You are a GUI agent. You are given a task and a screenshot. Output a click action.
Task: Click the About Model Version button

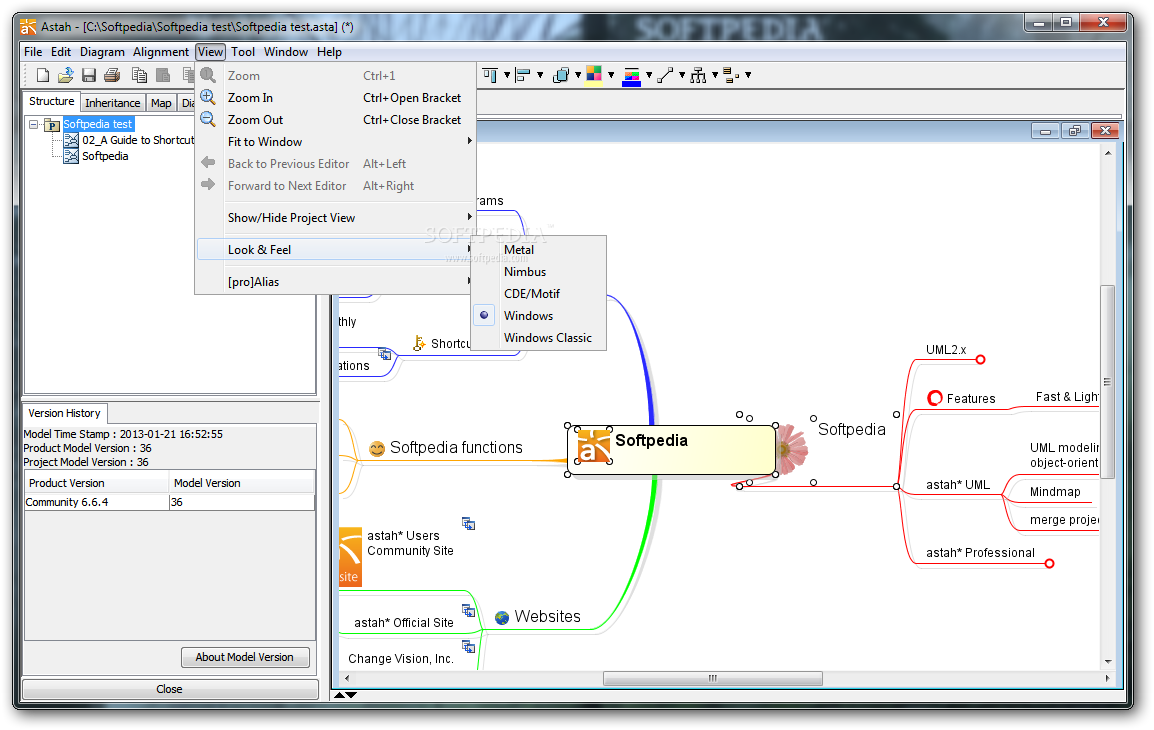[245, 657]
